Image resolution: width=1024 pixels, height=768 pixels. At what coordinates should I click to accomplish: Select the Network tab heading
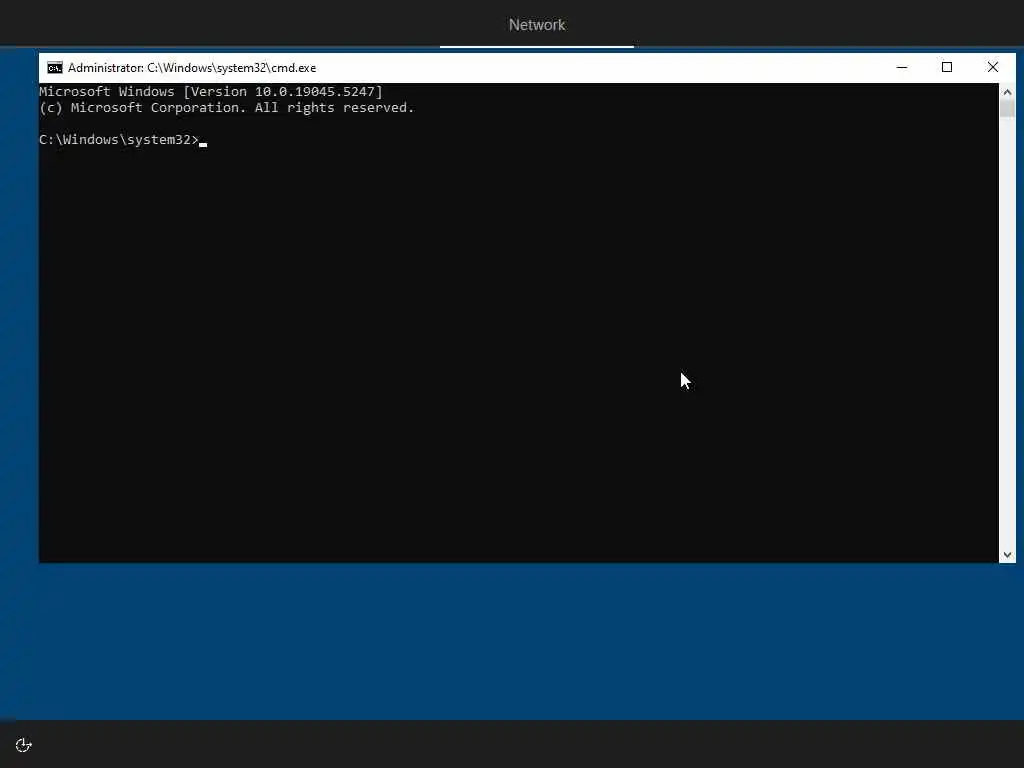click(x=537, y=25)
